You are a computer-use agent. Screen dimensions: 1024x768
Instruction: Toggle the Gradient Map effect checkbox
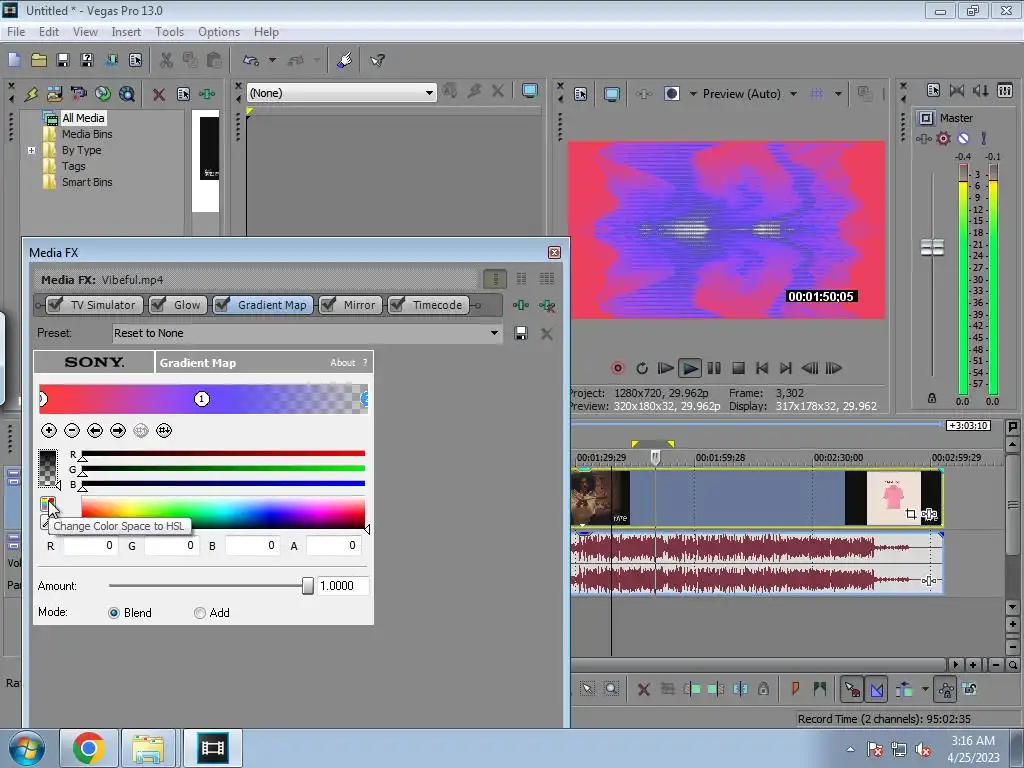tap(222, 304)
